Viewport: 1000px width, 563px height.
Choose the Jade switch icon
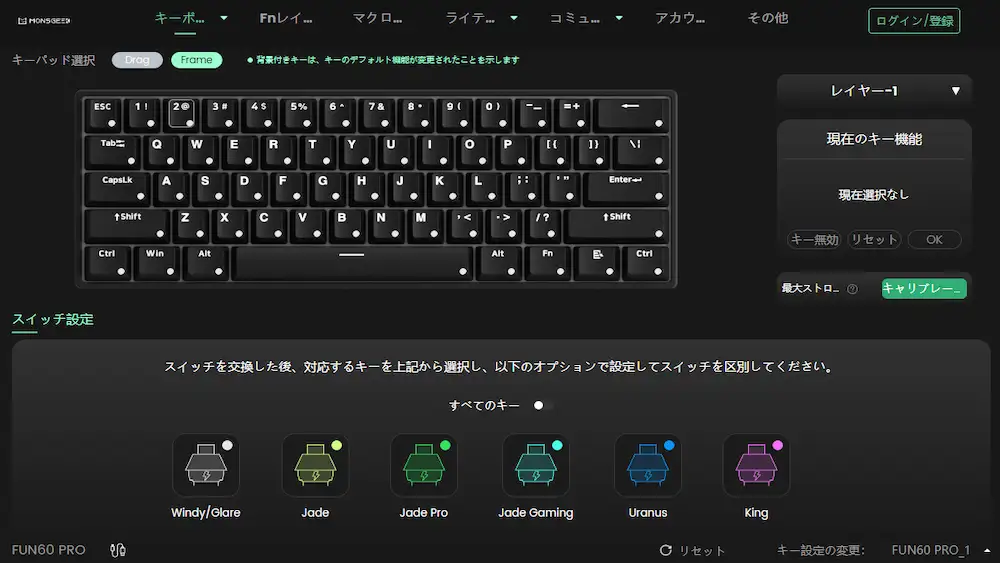coord(315,465)
